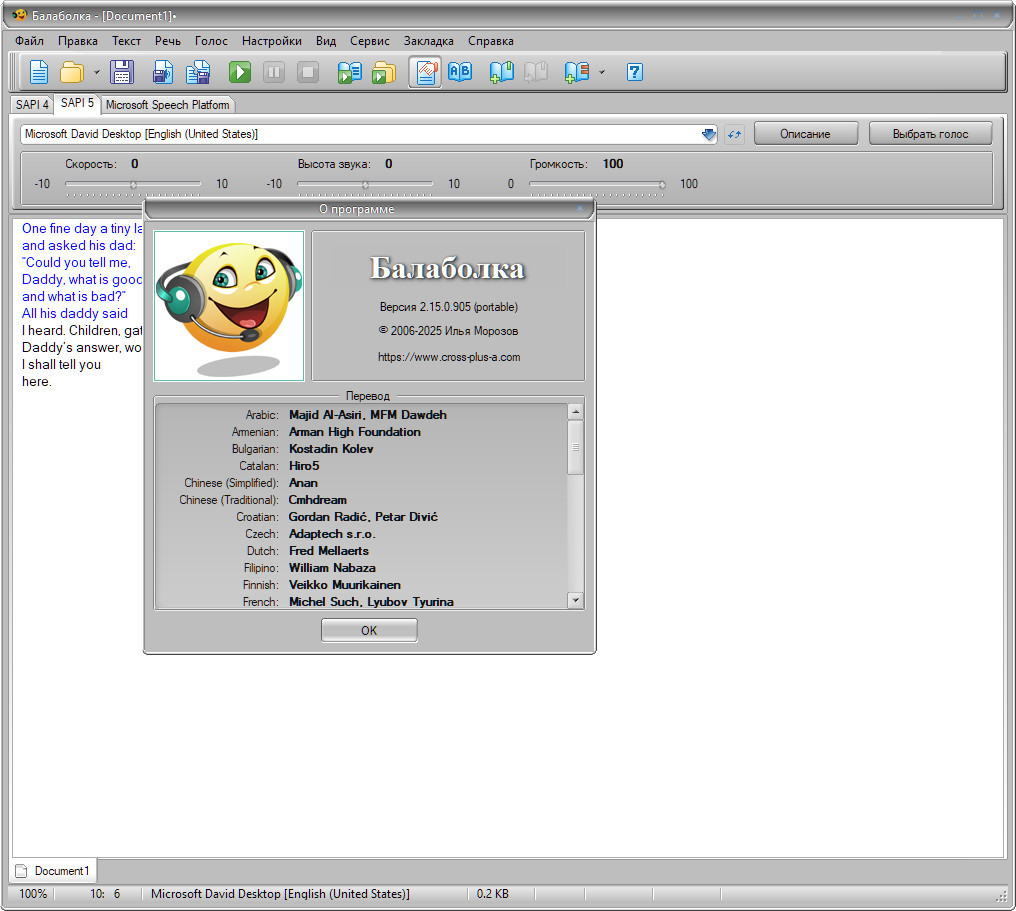Image resolution: width=1016 pixels, height=911 pixels.
Task: Click the '0.2 KB' file size in status bar
Action: point(493,894)
